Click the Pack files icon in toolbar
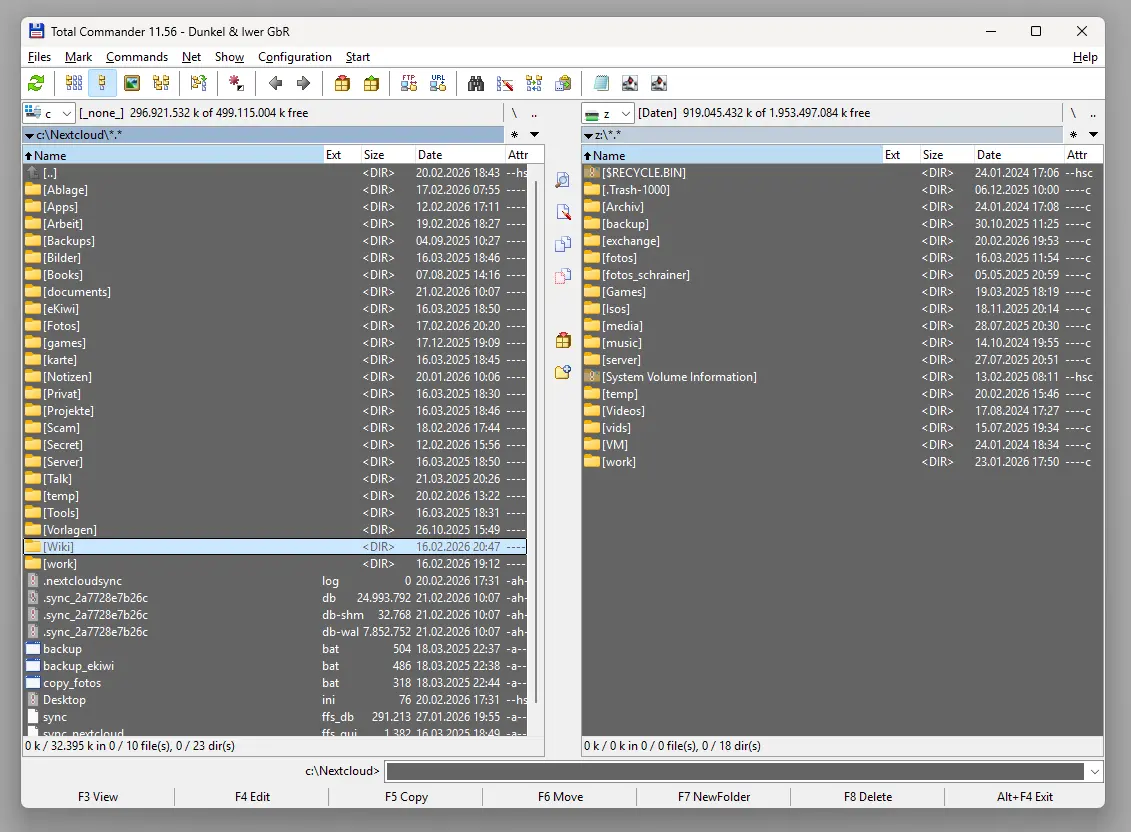This screenshot has width=1131, height=832. click(343, 84)
